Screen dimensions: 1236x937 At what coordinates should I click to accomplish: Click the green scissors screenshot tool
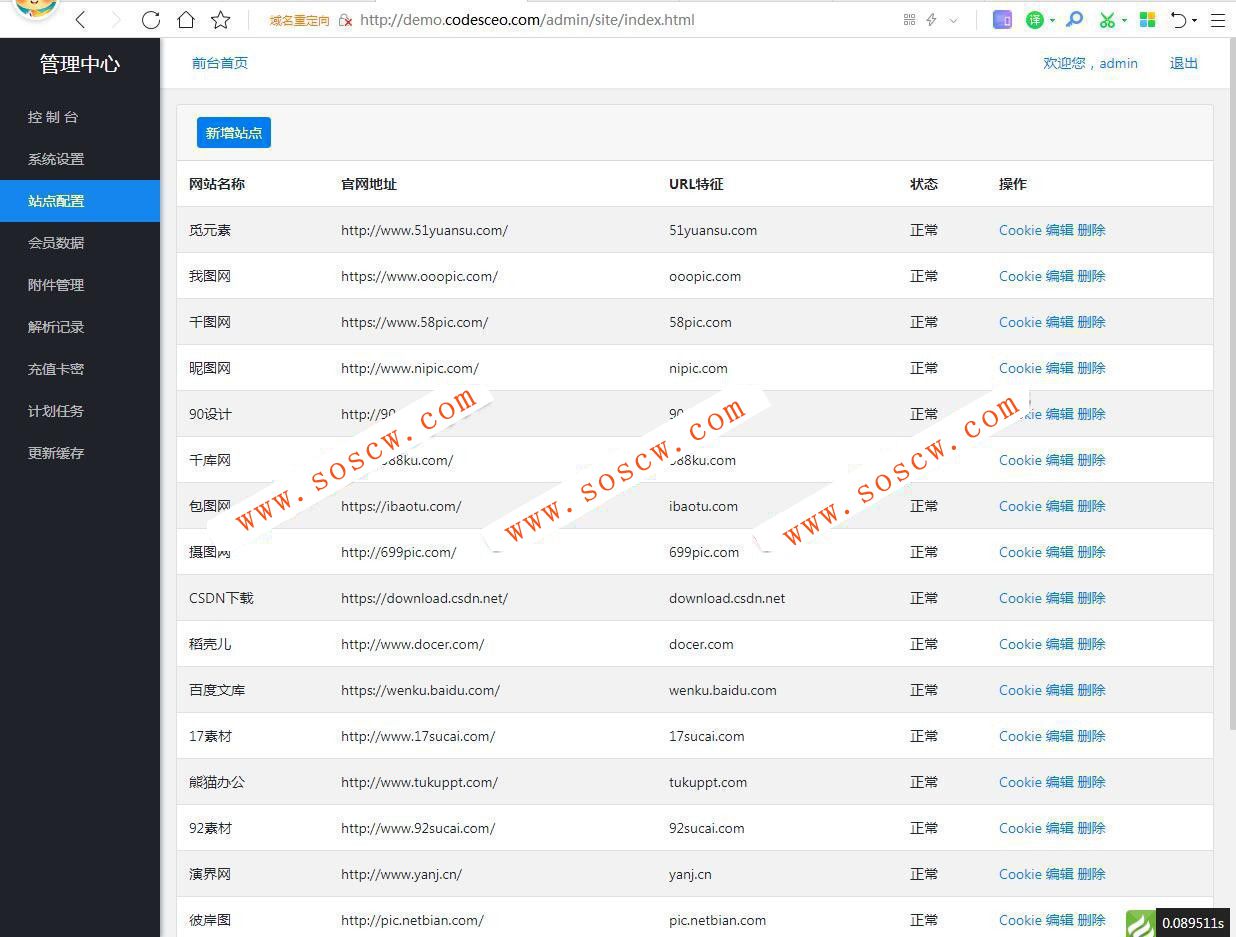click(1107, 20)
